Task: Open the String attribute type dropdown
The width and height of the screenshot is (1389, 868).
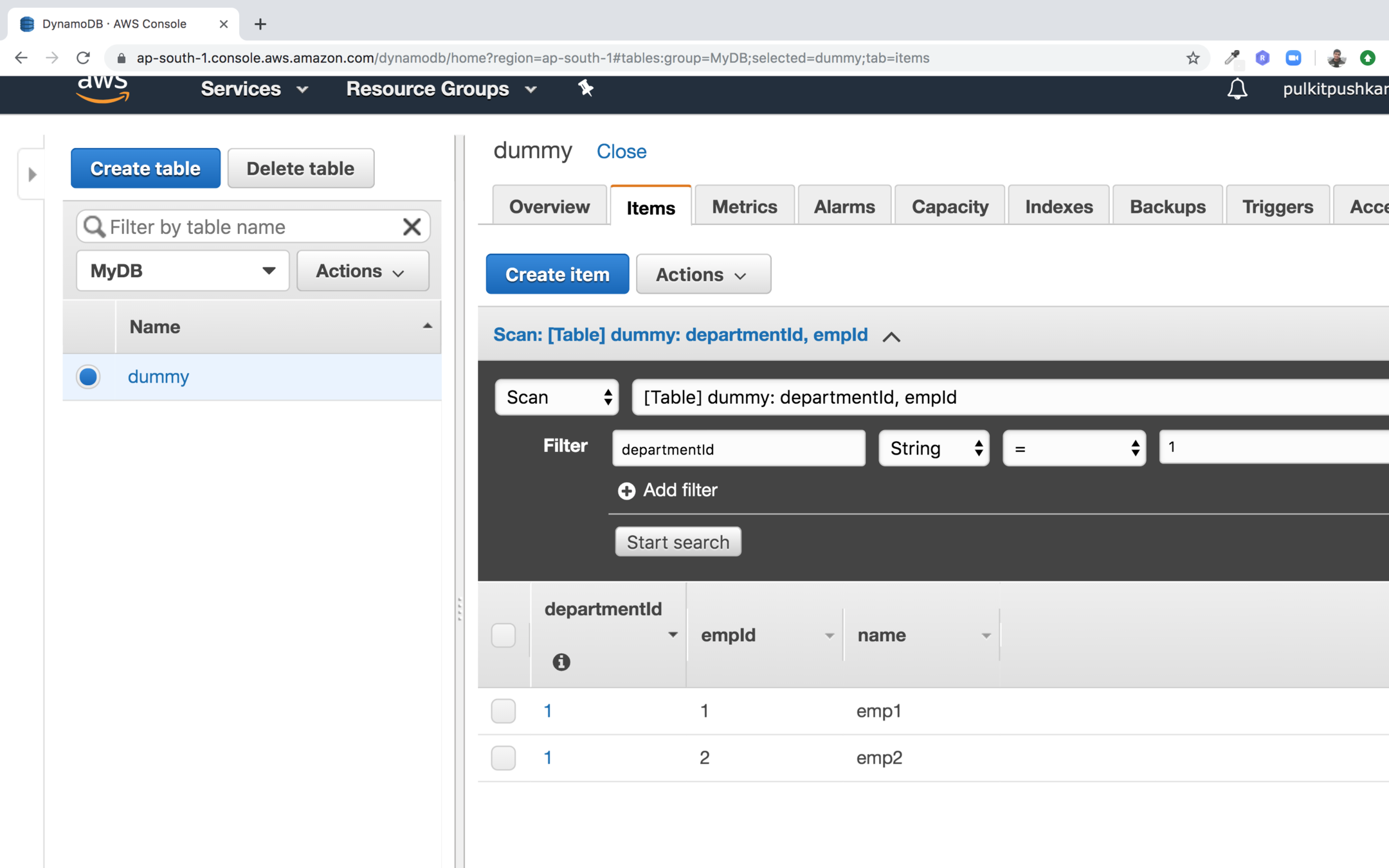Action: click(934, 448)
